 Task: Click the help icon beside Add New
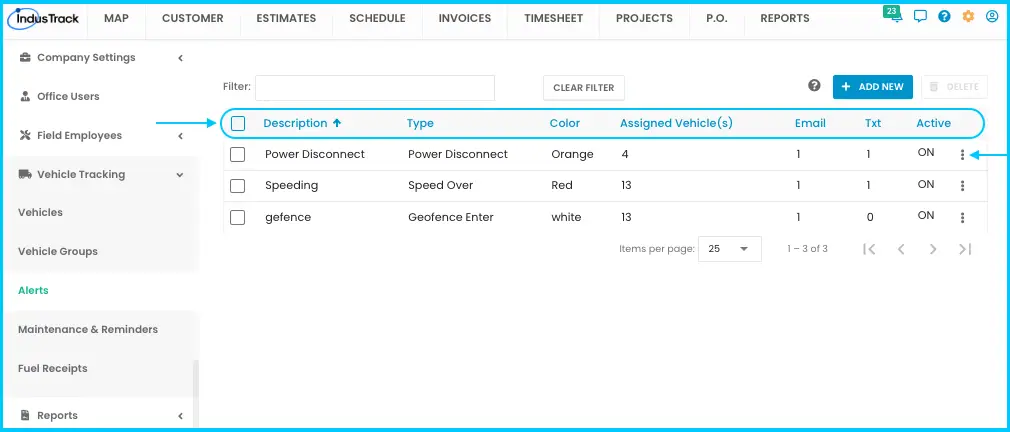click(x=814, y=86)
